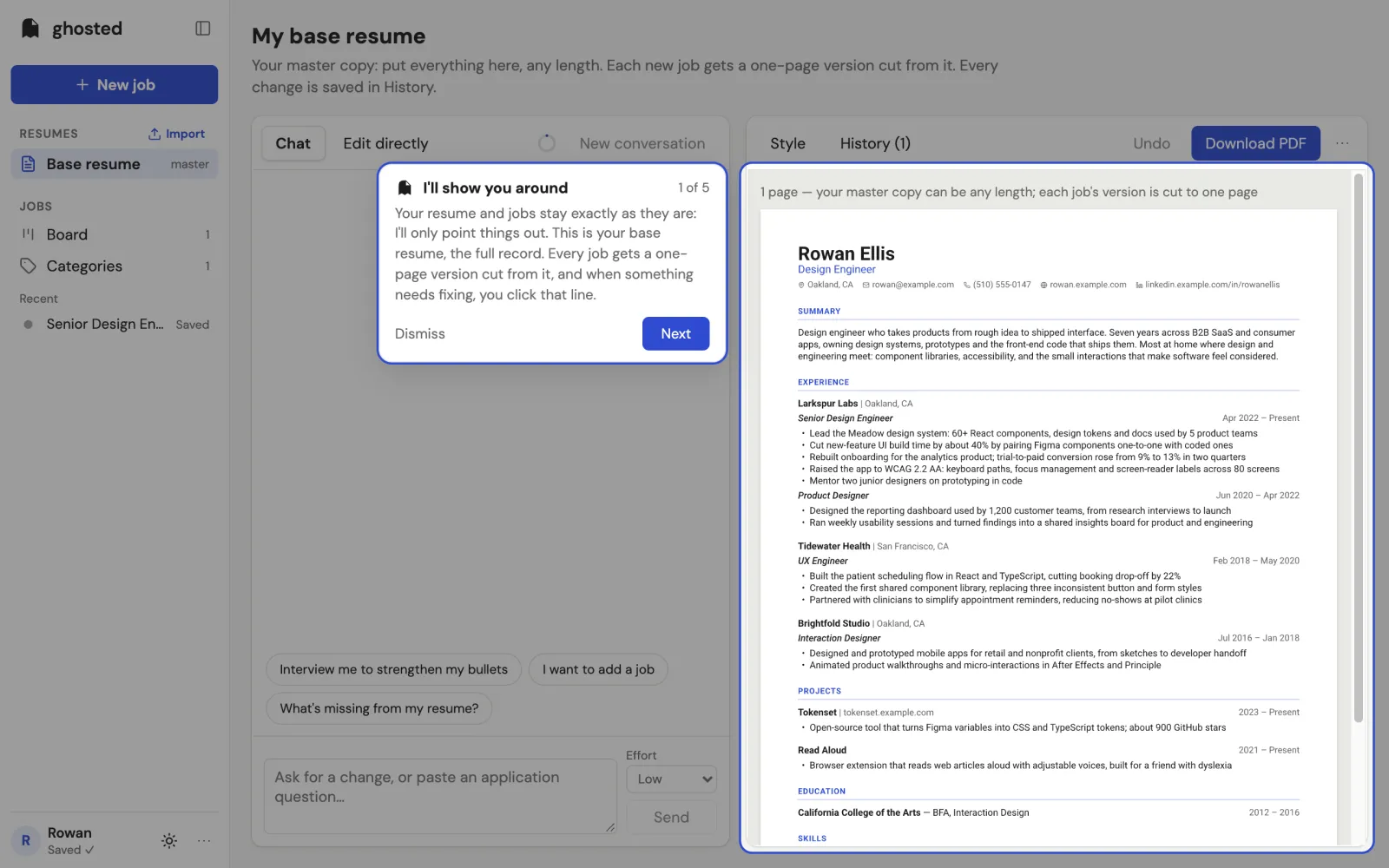
Task: Click the Send button
Action: point(671,817)
